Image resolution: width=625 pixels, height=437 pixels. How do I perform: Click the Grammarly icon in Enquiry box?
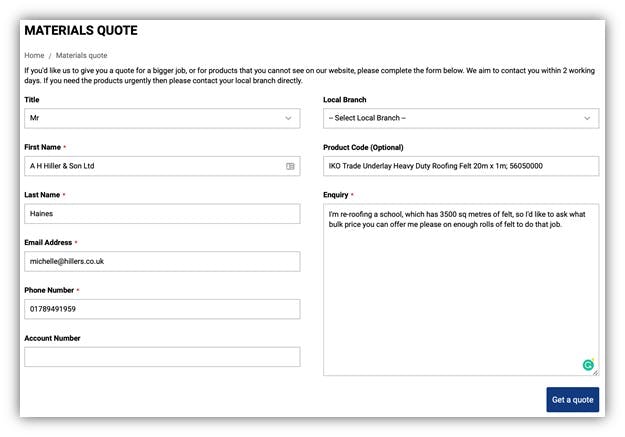[x=588, y=364]
